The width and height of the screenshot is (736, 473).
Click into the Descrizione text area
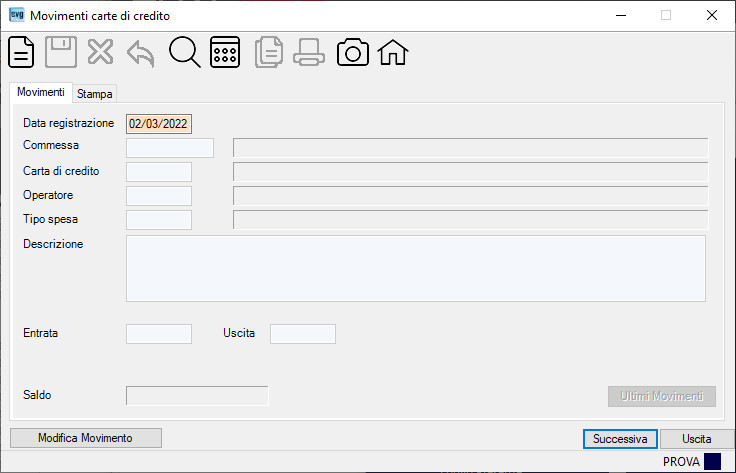[x=416, y=268]
